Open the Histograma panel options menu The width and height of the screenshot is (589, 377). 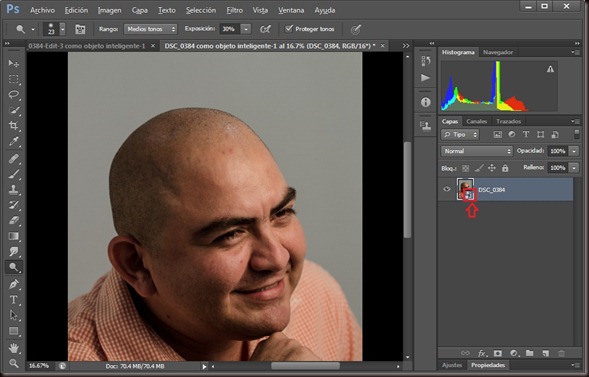coord(575,52)
